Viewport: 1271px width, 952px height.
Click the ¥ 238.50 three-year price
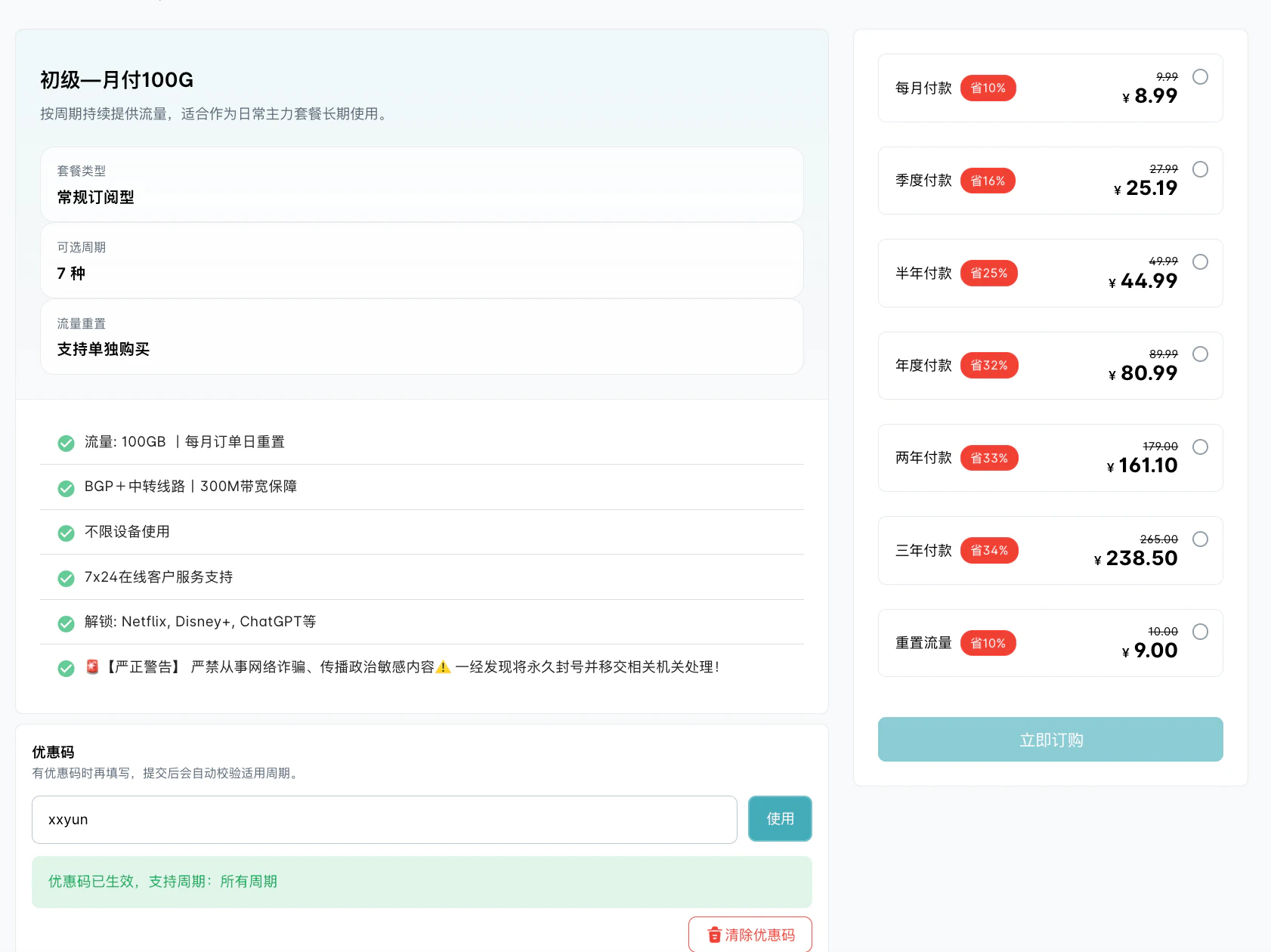coord(1136,558)
